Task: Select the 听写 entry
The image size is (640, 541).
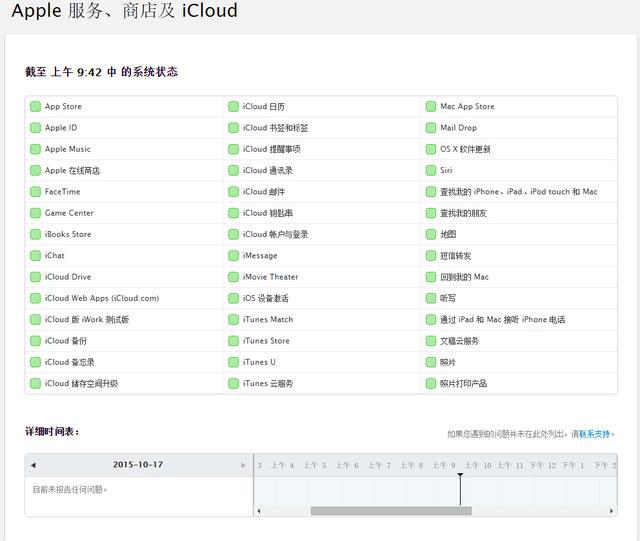Action: [x=448, y=298]
